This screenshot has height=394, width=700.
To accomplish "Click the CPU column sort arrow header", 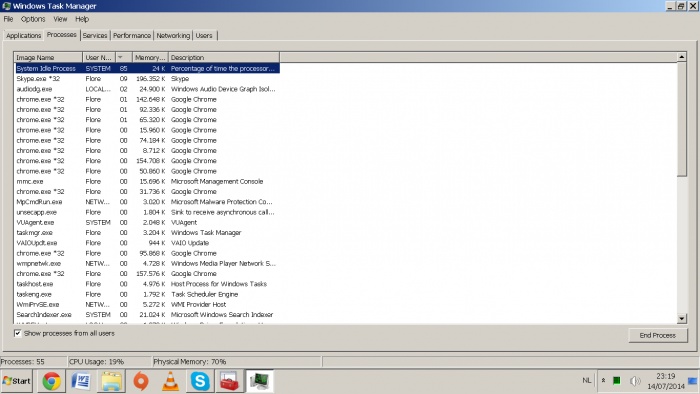I will [x=124, y=58].
